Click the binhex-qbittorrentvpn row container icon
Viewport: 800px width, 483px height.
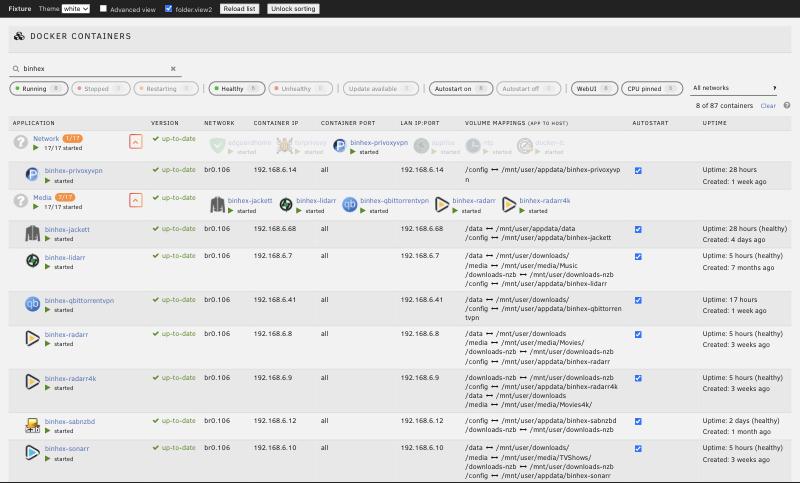(33, 304)
